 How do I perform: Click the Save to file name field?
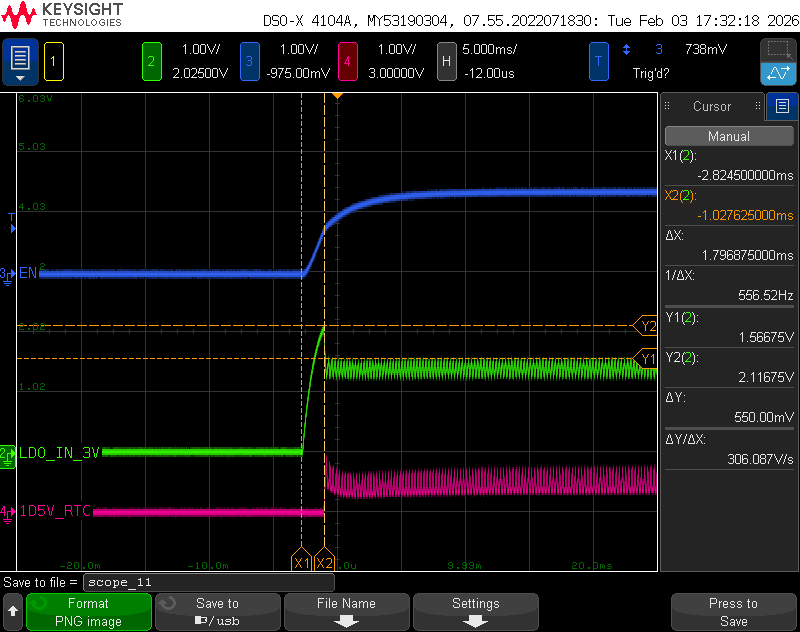coord(209,582)
